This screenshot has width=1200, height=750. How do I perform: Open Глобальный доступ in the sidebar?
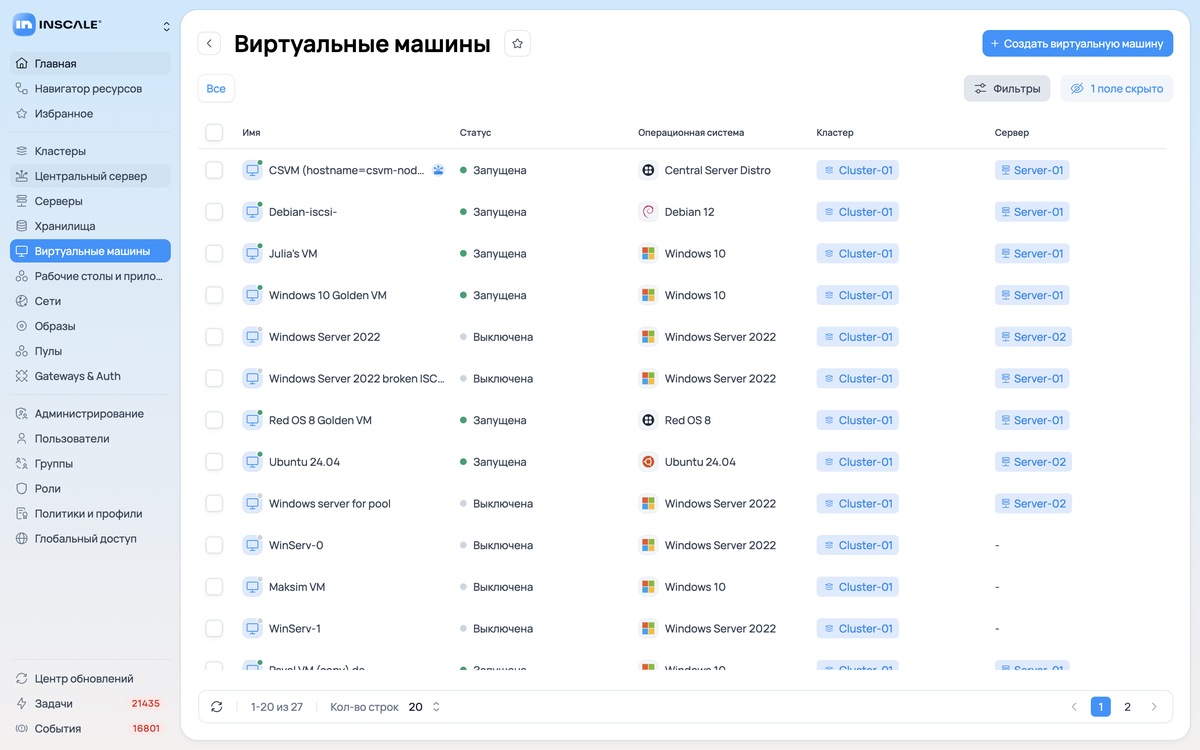[91, 538]
